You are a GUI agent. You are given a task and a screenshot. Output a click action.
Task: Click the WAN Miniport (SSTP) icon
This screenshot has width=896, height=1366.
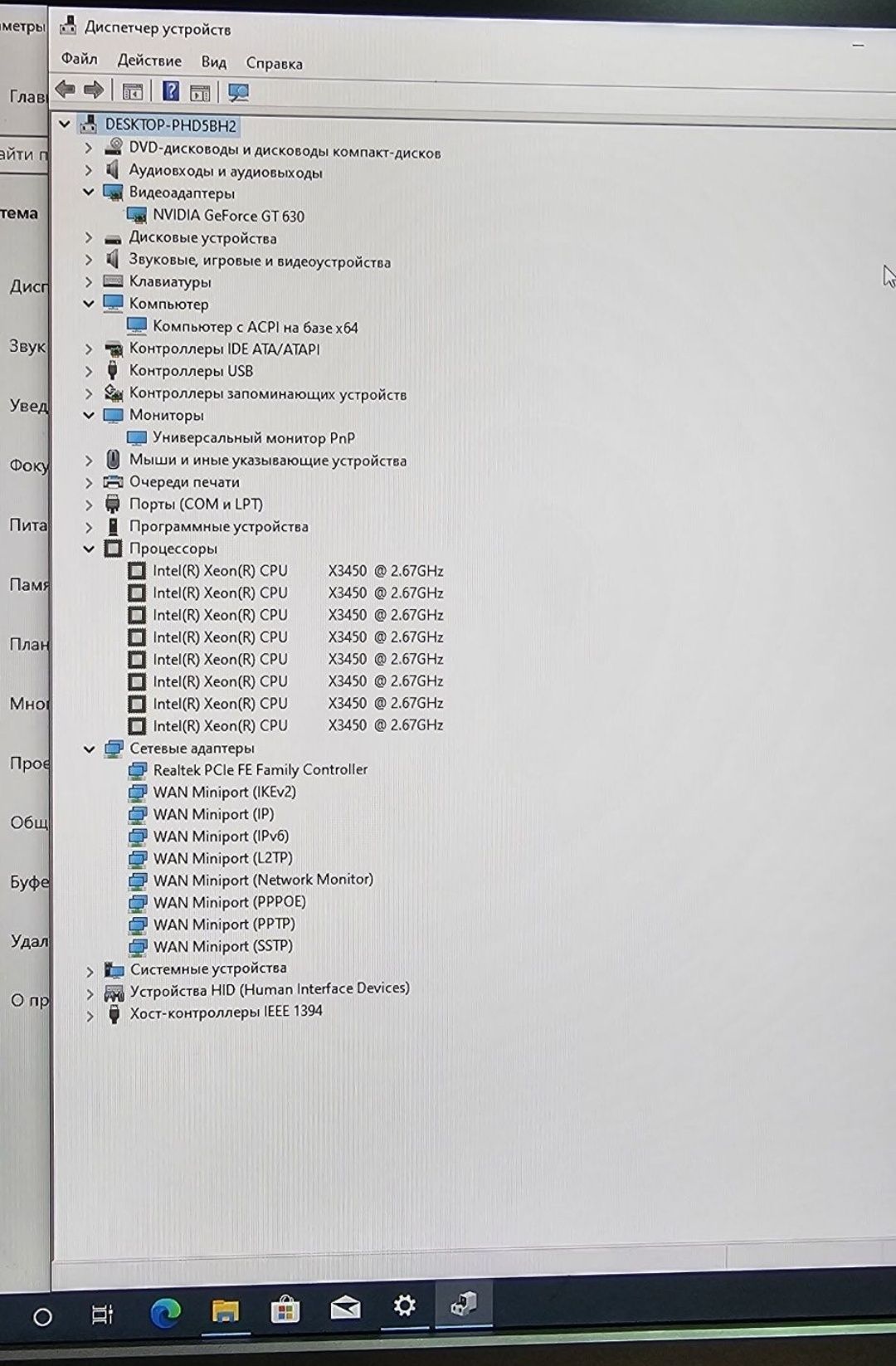click(138, 947)
